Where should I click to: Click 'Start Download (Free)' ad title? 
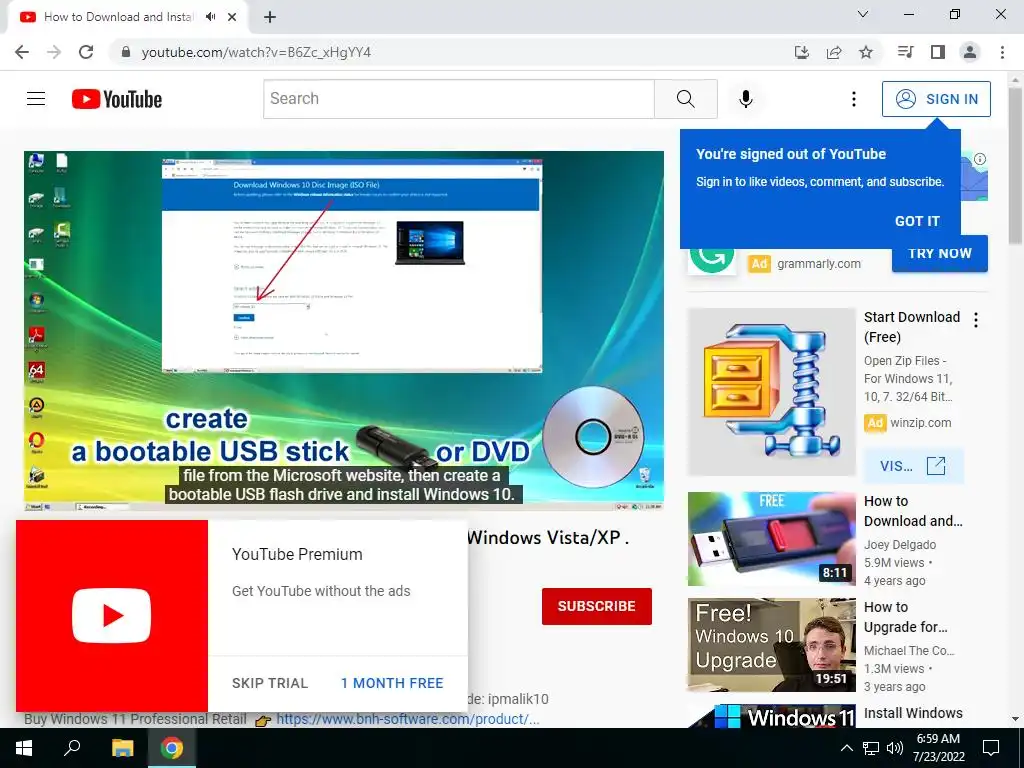912,327
